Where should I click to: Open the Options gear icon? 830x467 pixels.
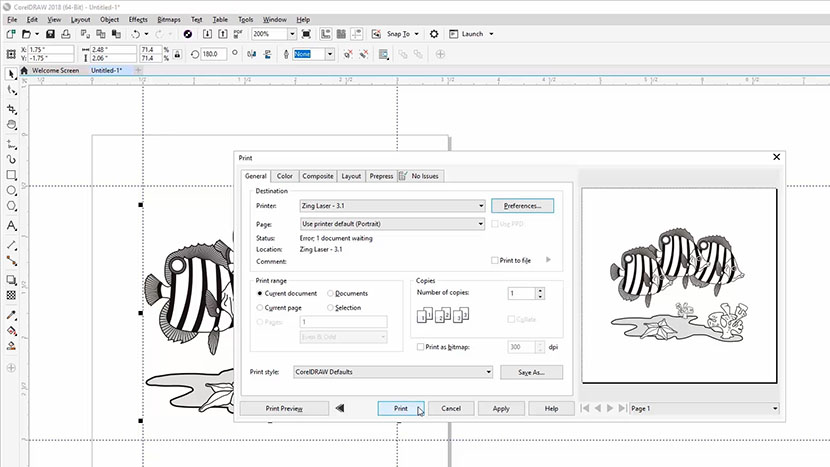click(x=434, y=34)
